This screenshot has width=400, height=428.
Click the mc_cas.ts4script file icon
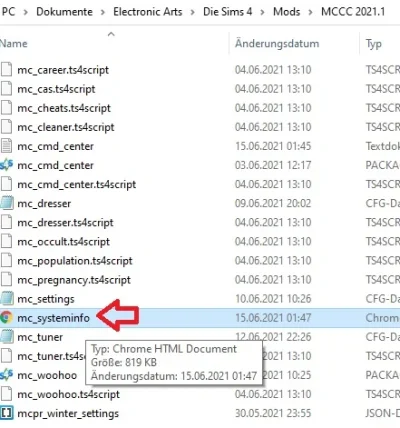pyautogui.click(x=6, y=89)
